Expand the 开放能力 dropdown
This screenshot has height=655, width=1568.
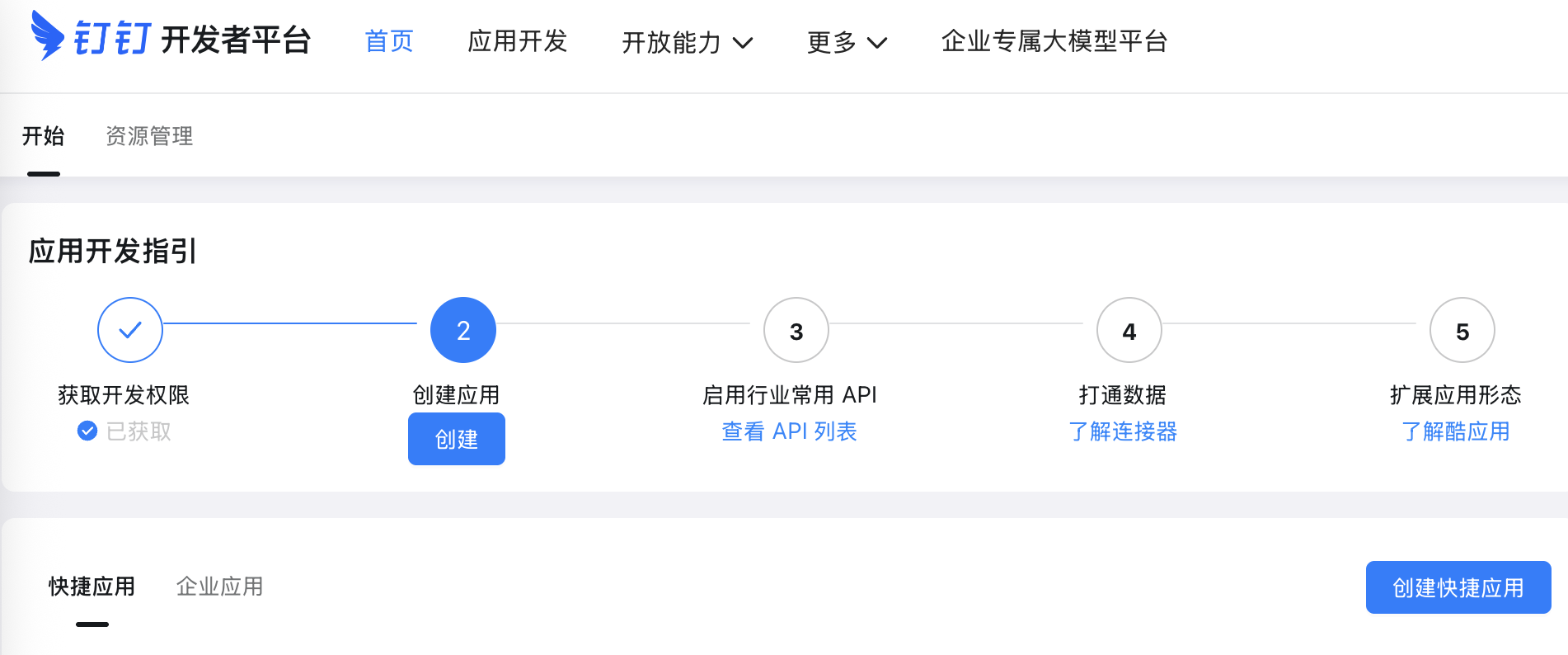pyautogui.click(x=672, y=42)
